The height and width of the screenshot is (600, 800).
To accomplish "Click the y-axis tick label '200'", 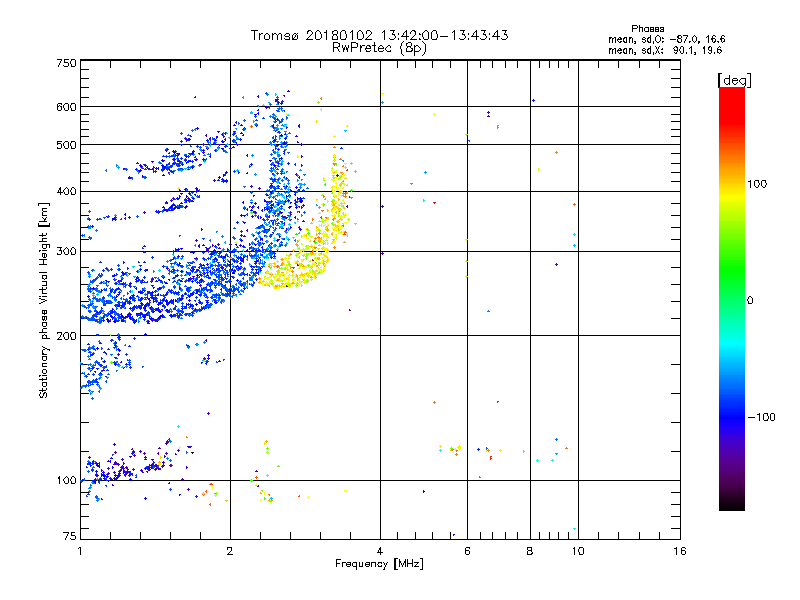I will [66, 336].
